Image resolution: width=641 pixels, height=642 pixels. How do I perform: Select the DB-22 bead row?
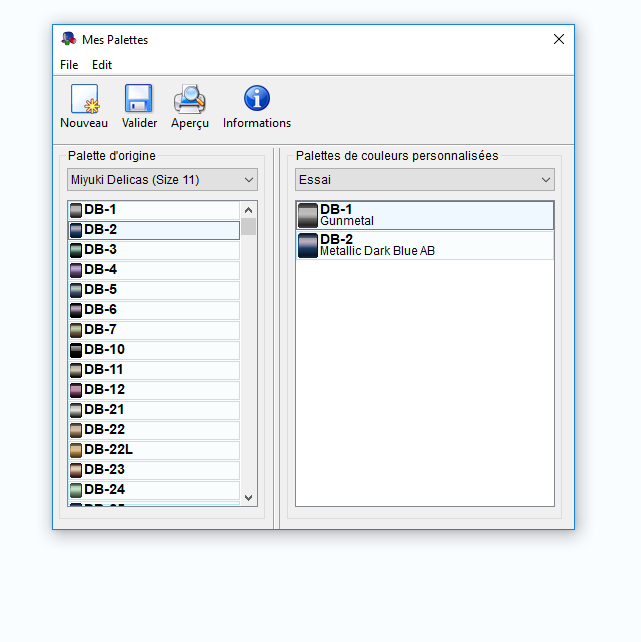(x=154, y=431)
